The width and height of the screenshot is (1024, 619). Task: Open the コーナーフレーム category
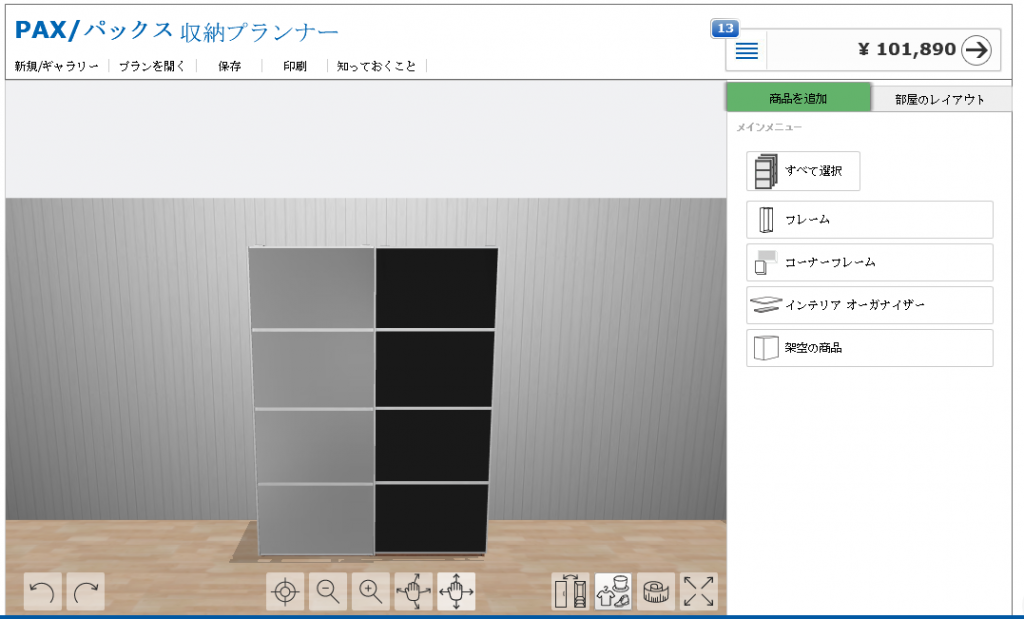pyautogui.click(x=870, y=262)
